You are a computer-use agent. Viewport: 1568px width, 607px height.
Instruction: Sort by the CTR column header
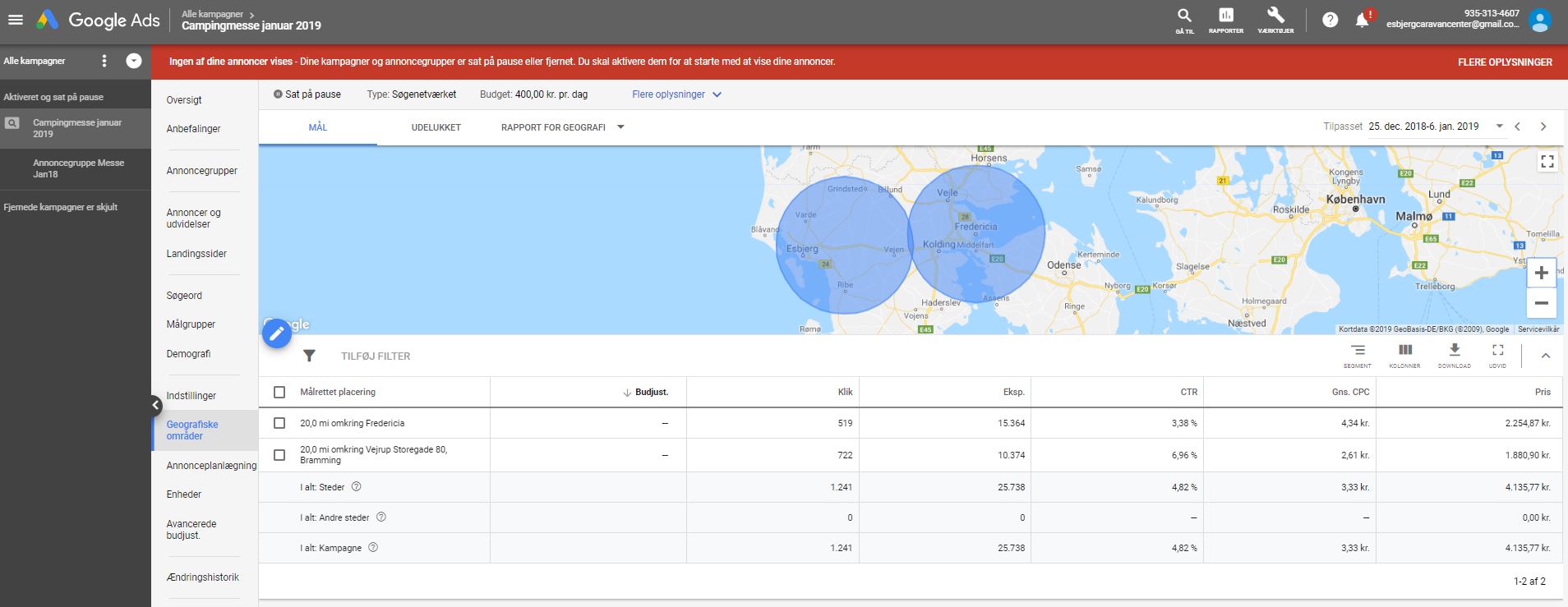(1188, 392)
